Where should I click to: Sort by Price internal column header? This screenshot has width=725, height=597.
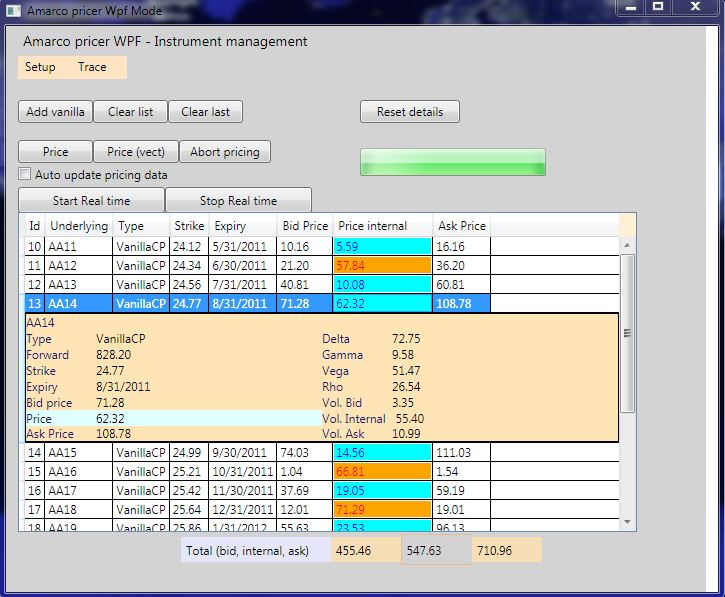tap(372, 226)
